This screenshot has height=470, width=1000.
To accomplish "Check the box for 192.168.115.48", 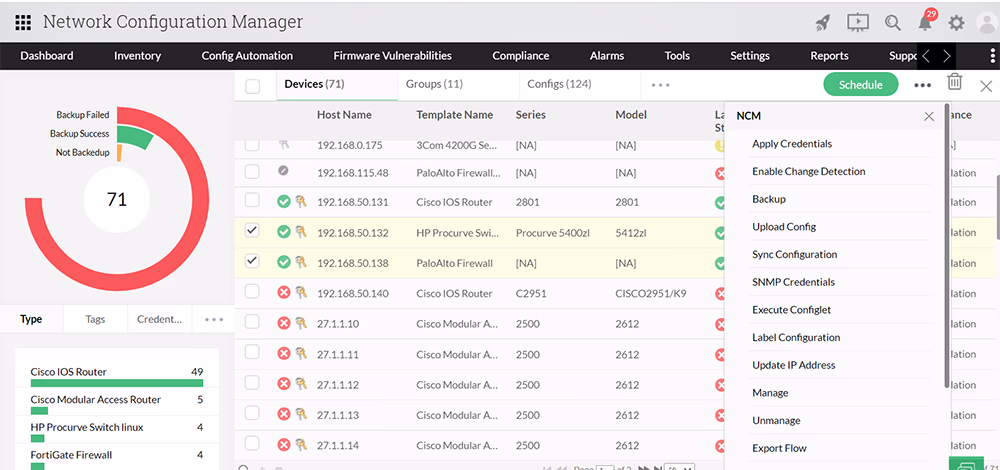I will pyautogui.click(x=253, y=171).
